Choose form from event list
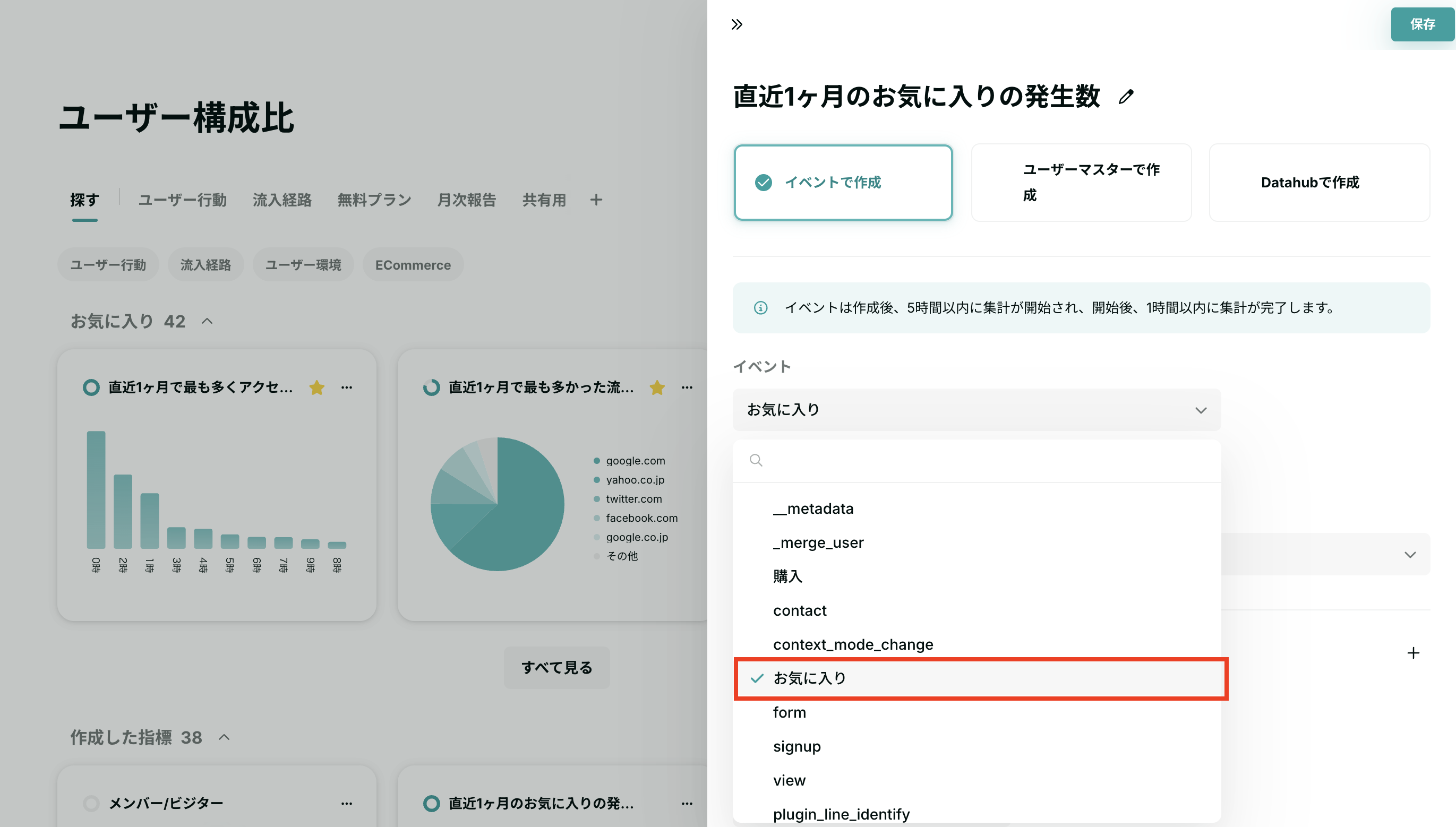The width and height of the screenshot is (1456, 827). (x=977, y=712)
